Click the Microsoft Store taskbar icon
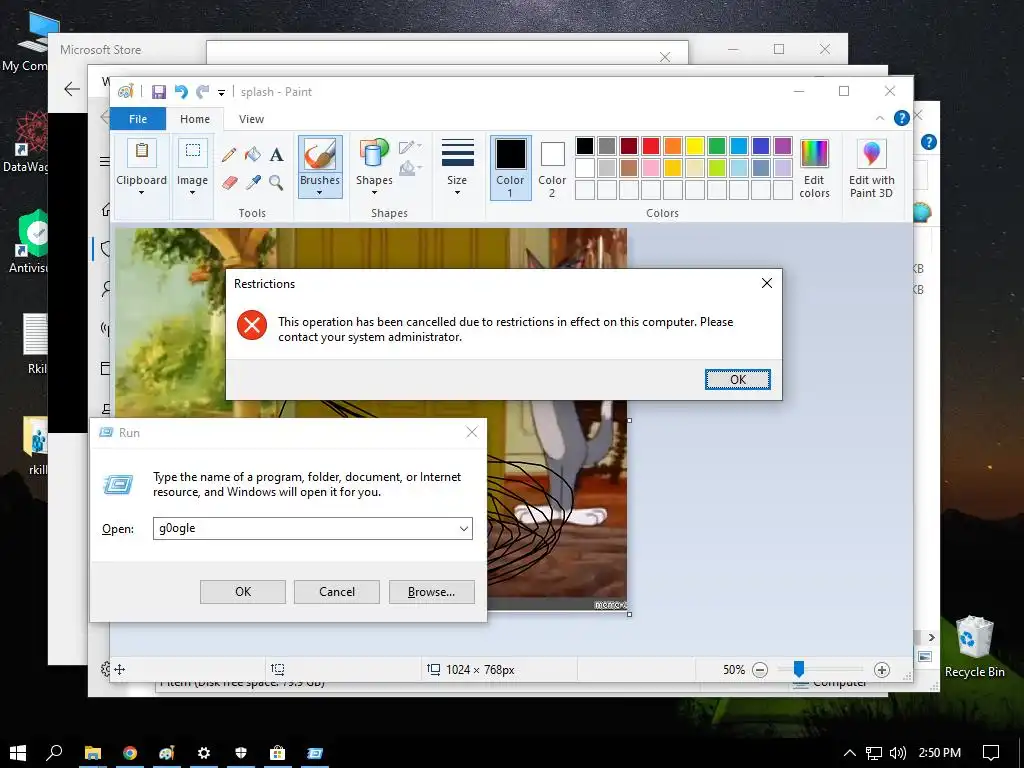1024x768 pixels. (278, 753)
